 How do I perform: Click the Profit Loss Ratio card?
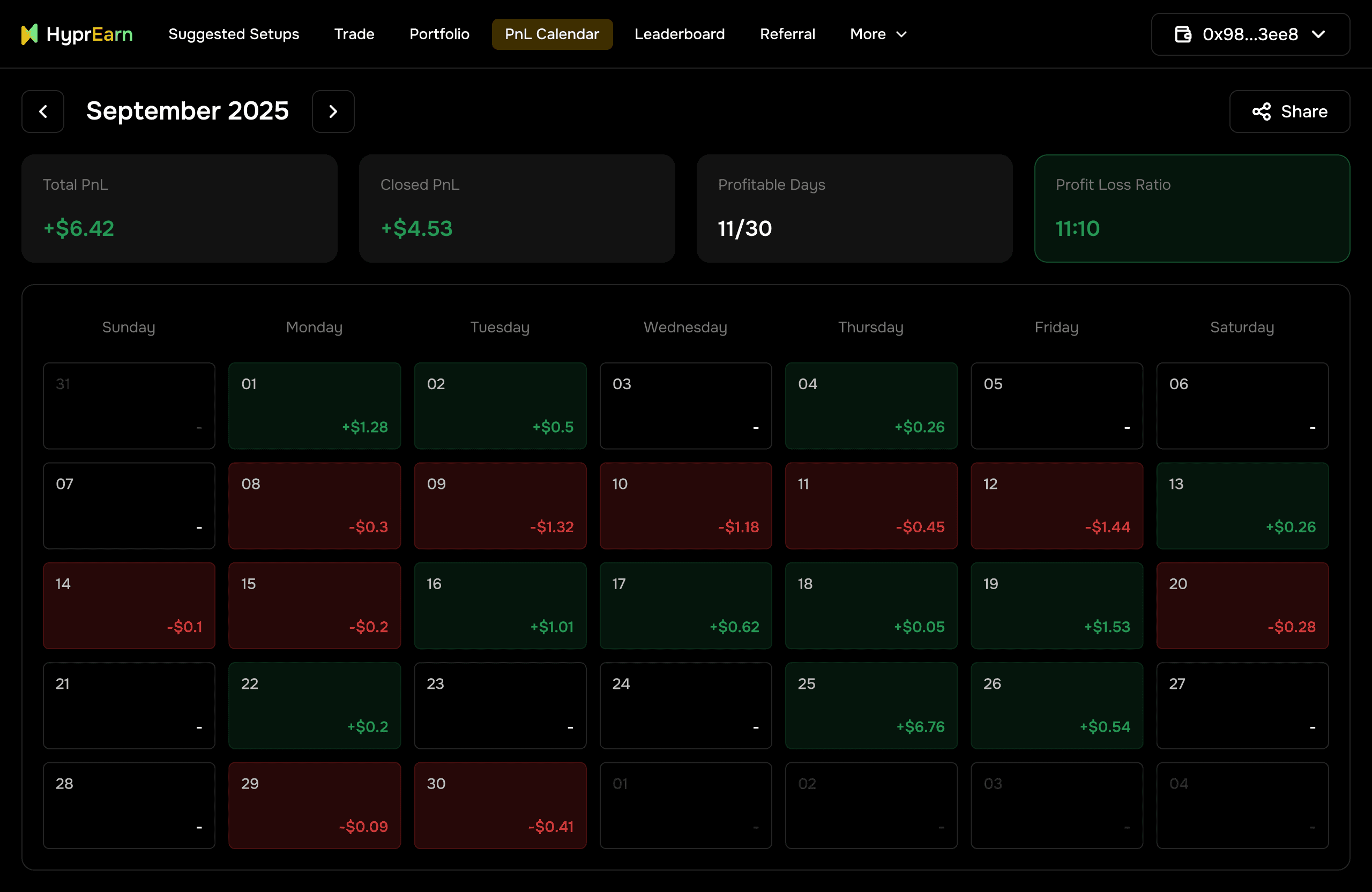(1191, 208)
